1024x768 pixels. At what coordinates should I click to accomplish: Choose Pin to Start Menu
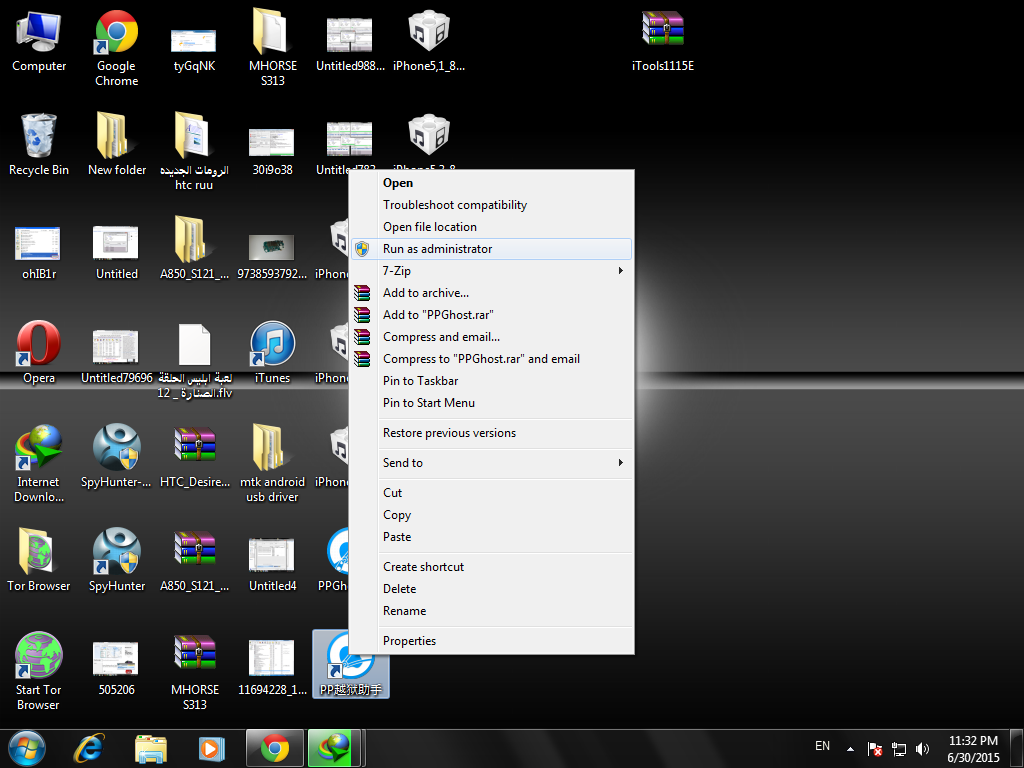[x=492, y=403]
